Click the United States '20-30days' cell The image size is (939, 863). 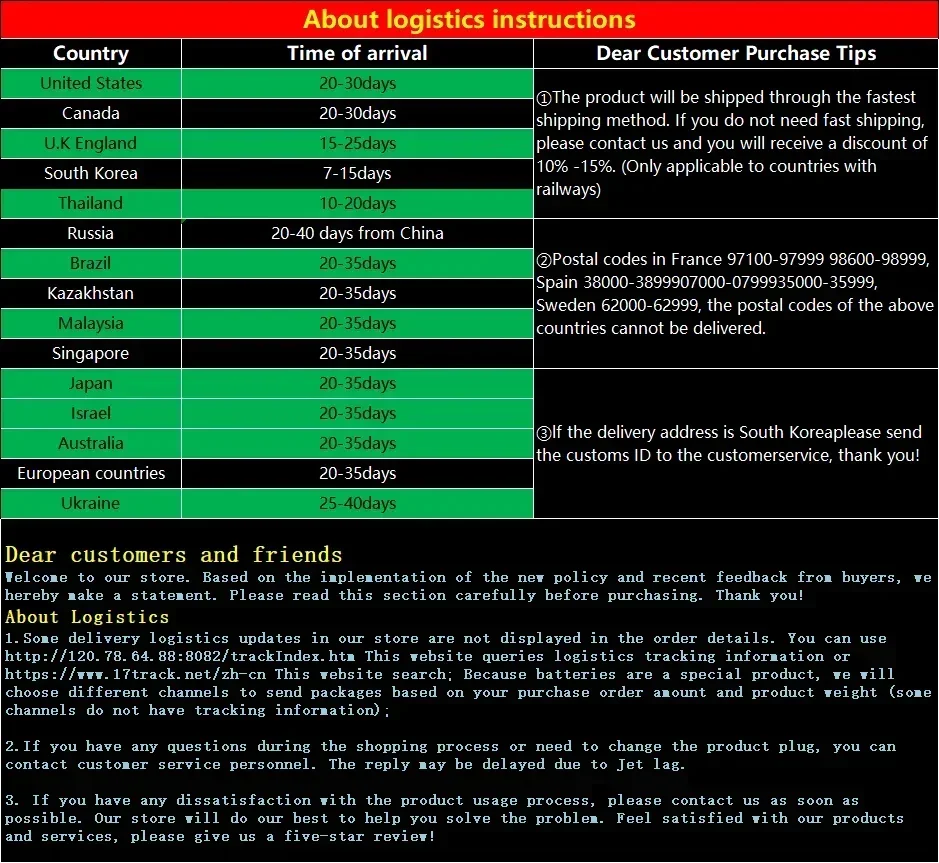[x=358, y=83]
